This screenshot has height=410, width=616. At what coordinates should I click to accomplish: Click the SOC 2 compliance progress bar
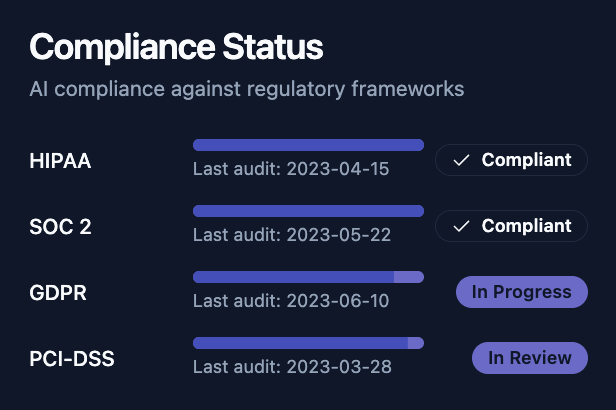(x=308, y=211)
